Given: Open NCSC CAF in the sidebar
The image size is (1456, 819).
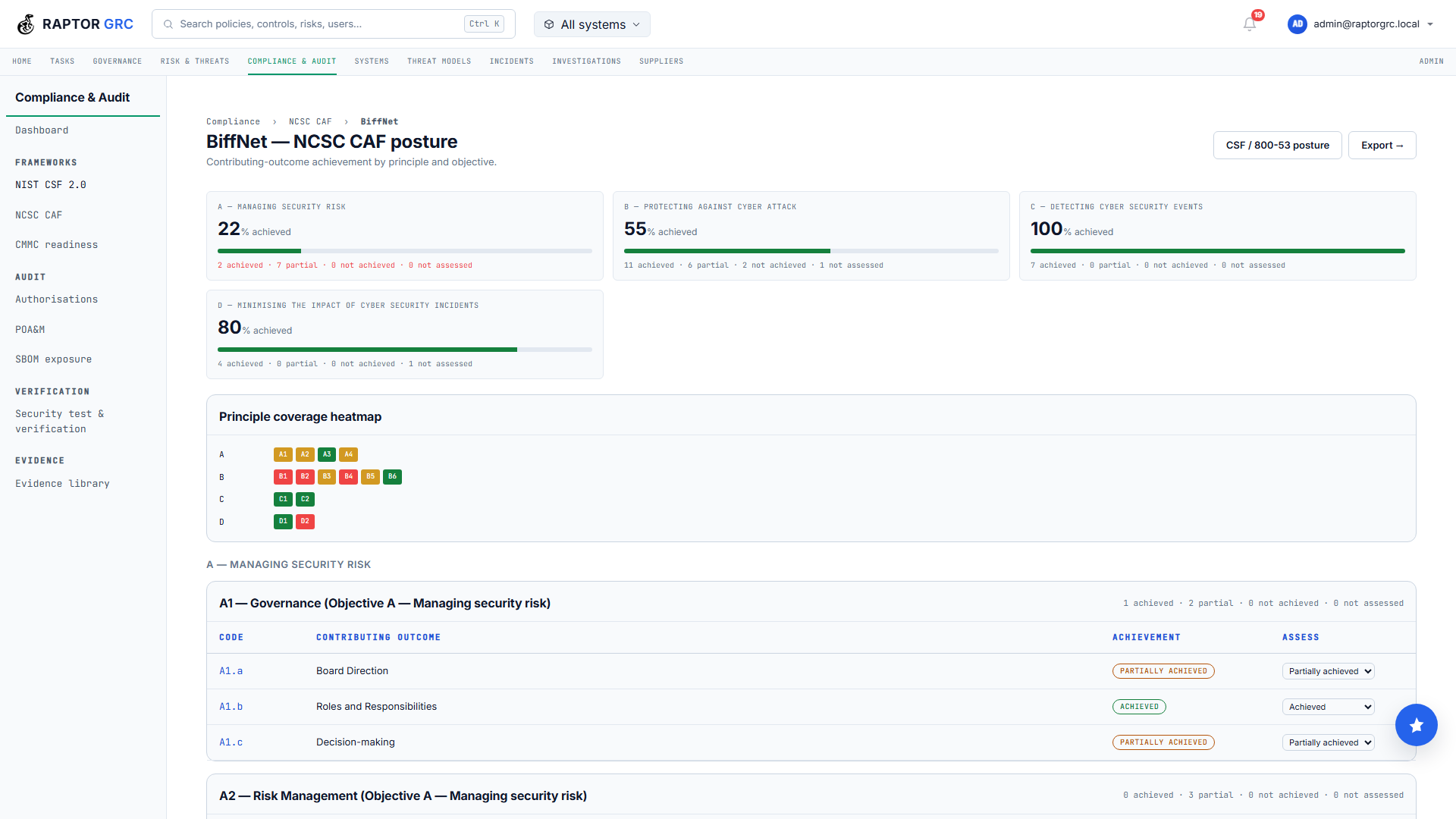Looking at the screenshot, I should coord(39,215).
